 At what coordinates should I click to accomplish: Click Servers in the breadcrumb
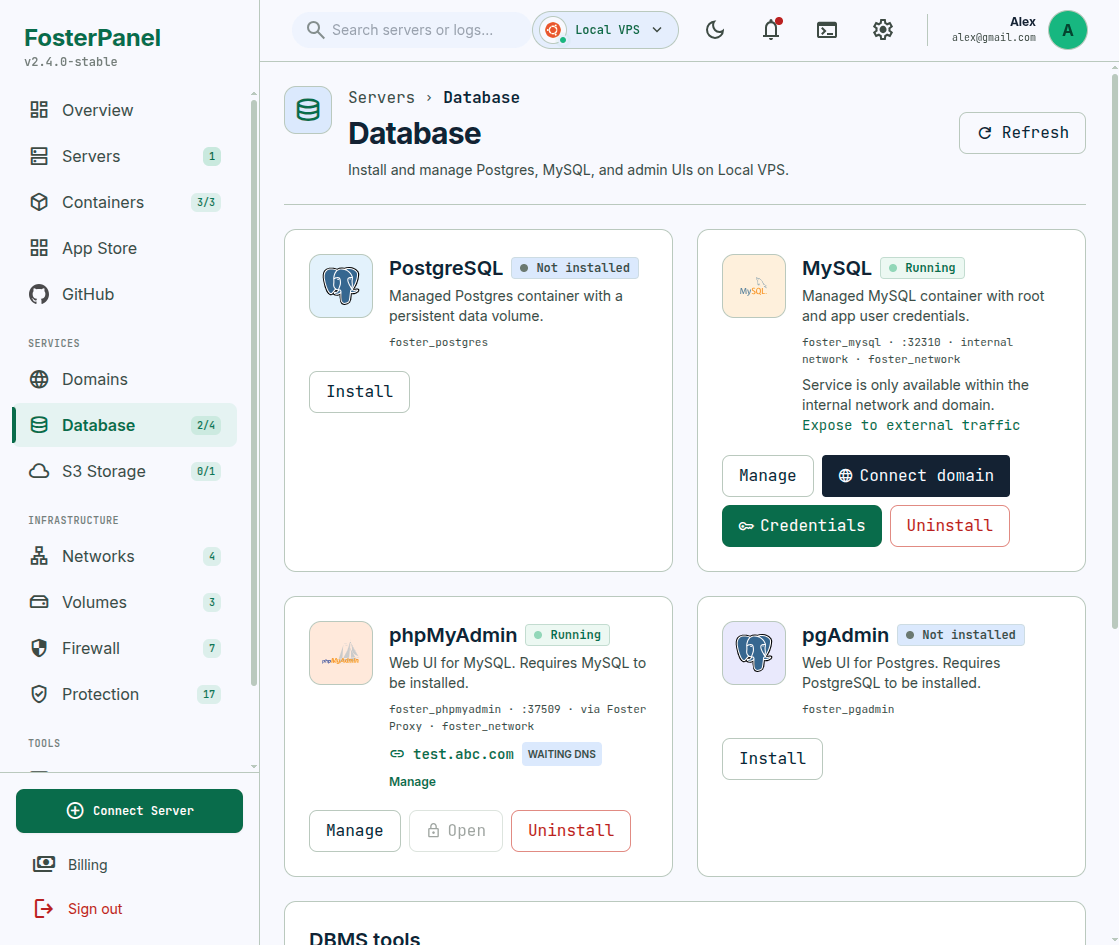coord(381,98)
